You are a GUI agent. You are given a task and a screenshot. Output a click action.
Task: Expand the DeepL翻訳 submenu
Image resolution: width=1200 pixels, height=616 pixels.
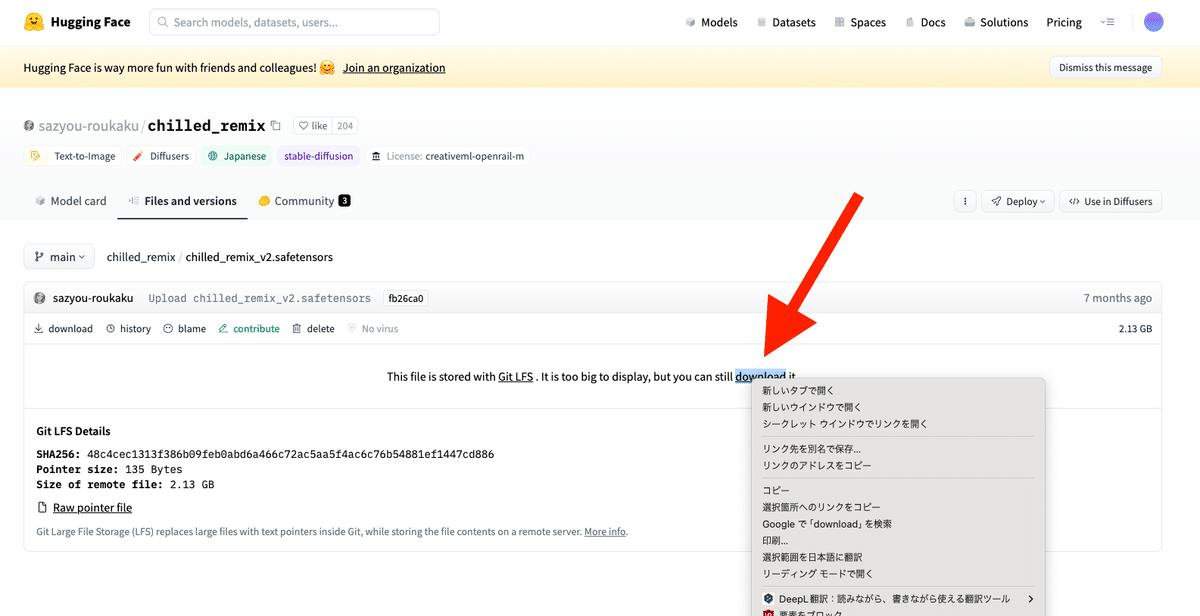click(x=896, y=599)
